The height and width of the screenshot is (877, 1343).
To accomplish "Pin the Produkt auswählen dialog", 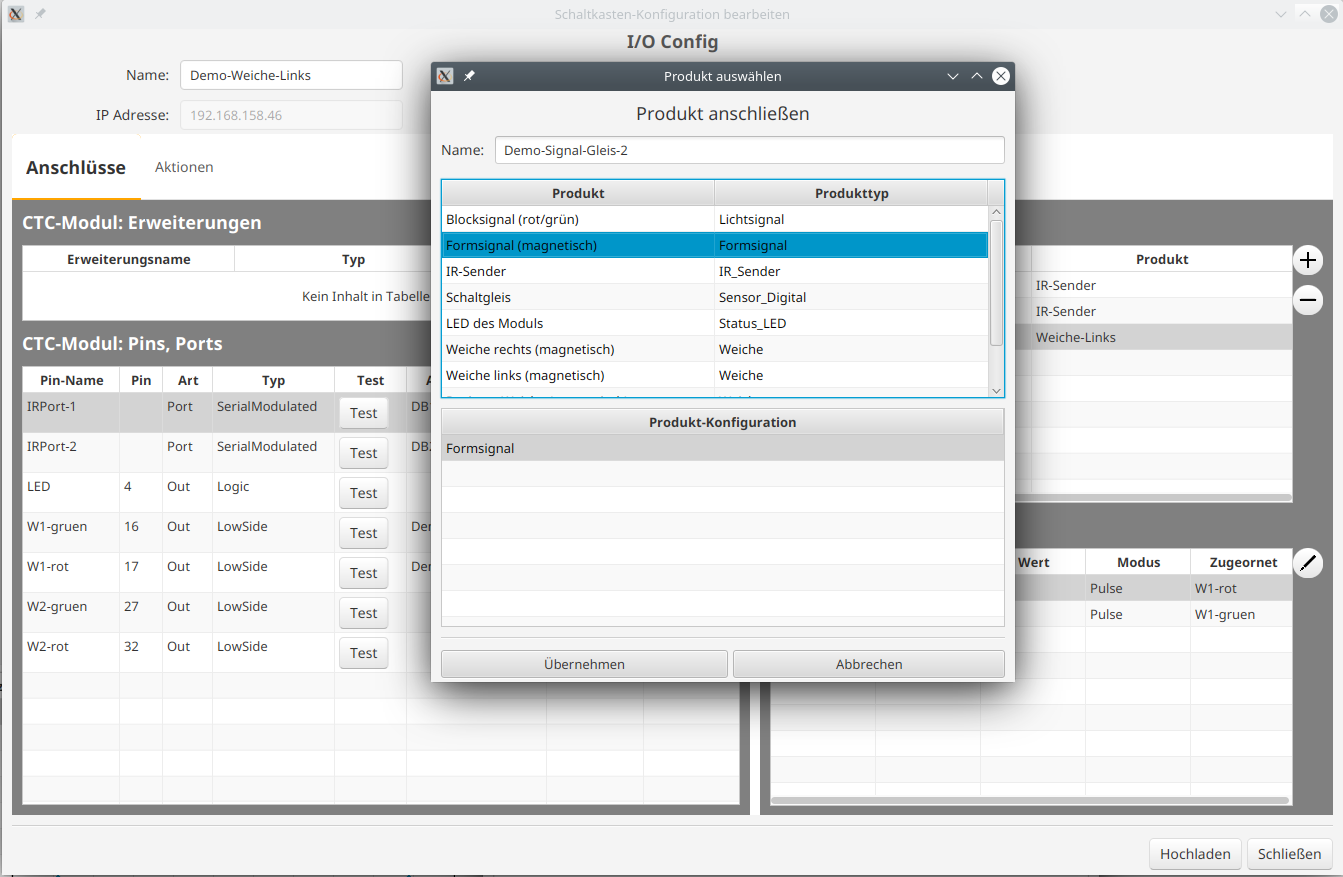I will pos(469,76).
